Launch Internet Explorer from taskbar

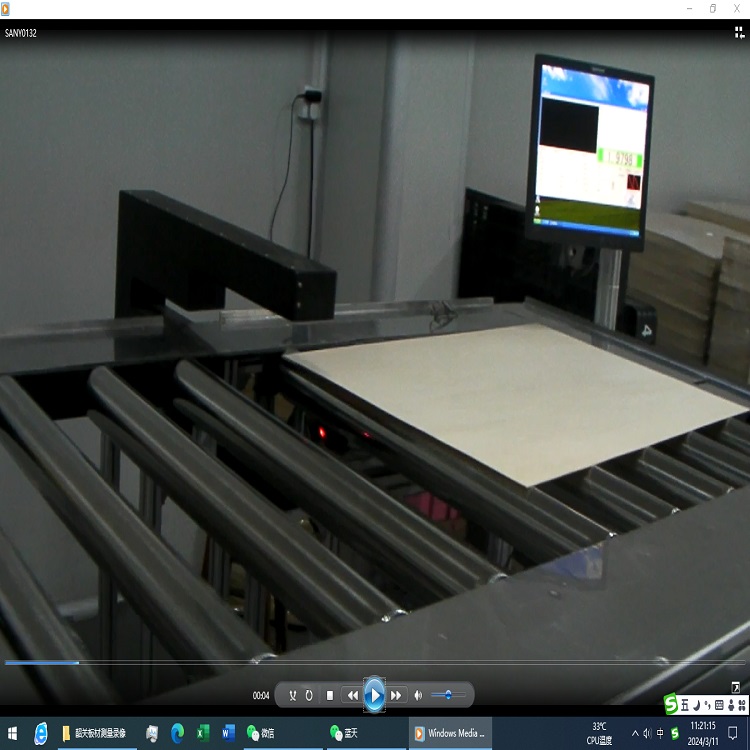41,733
